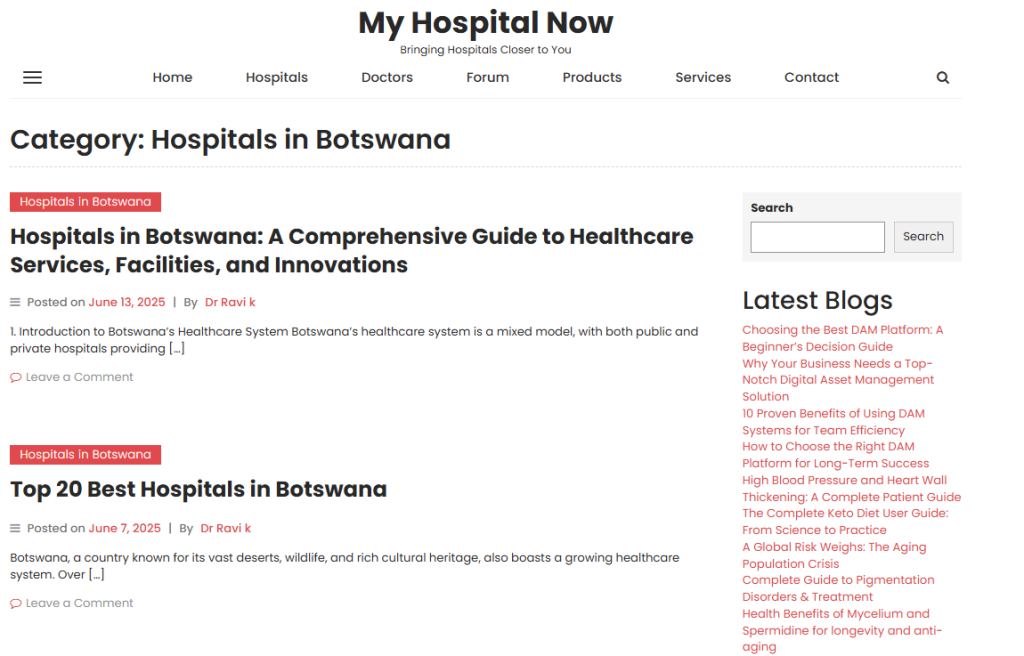Open High Blood Pressure and Heart Wall blog
This screenshot has width=1024, height=656.
852,489
